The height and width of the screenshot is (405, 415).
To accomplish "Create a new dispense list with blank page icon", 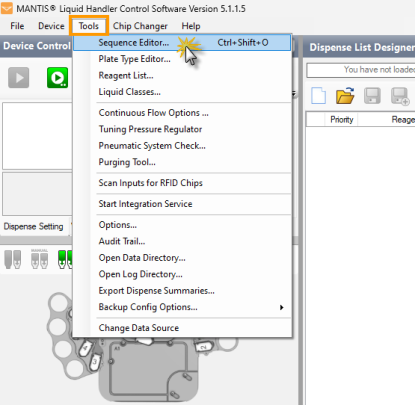I will [x=318, y=96].
